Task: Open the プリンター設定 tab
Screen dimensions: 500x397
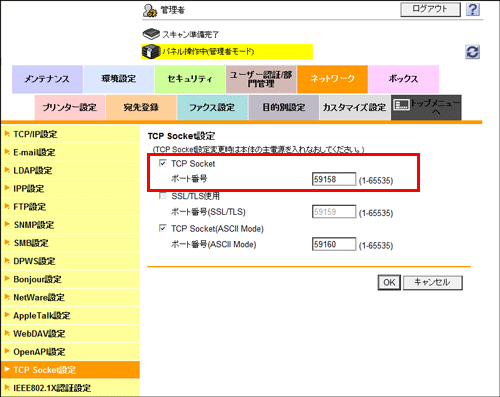Action: [70, 107]
